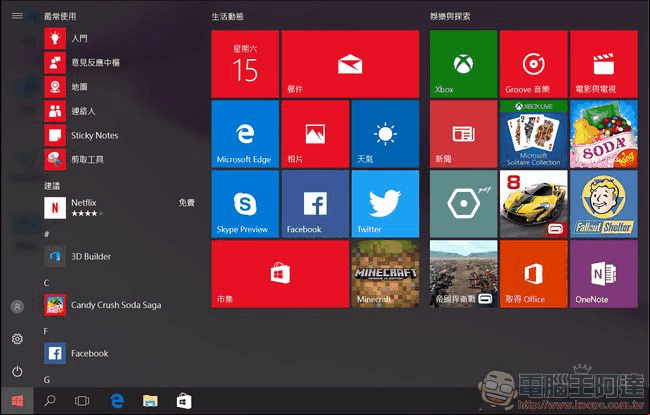Image resolution: width=650 pixels, height=415 pixels.
Task: Launch Microsoft Solitaire Collection tile
Action: [534, 134]
